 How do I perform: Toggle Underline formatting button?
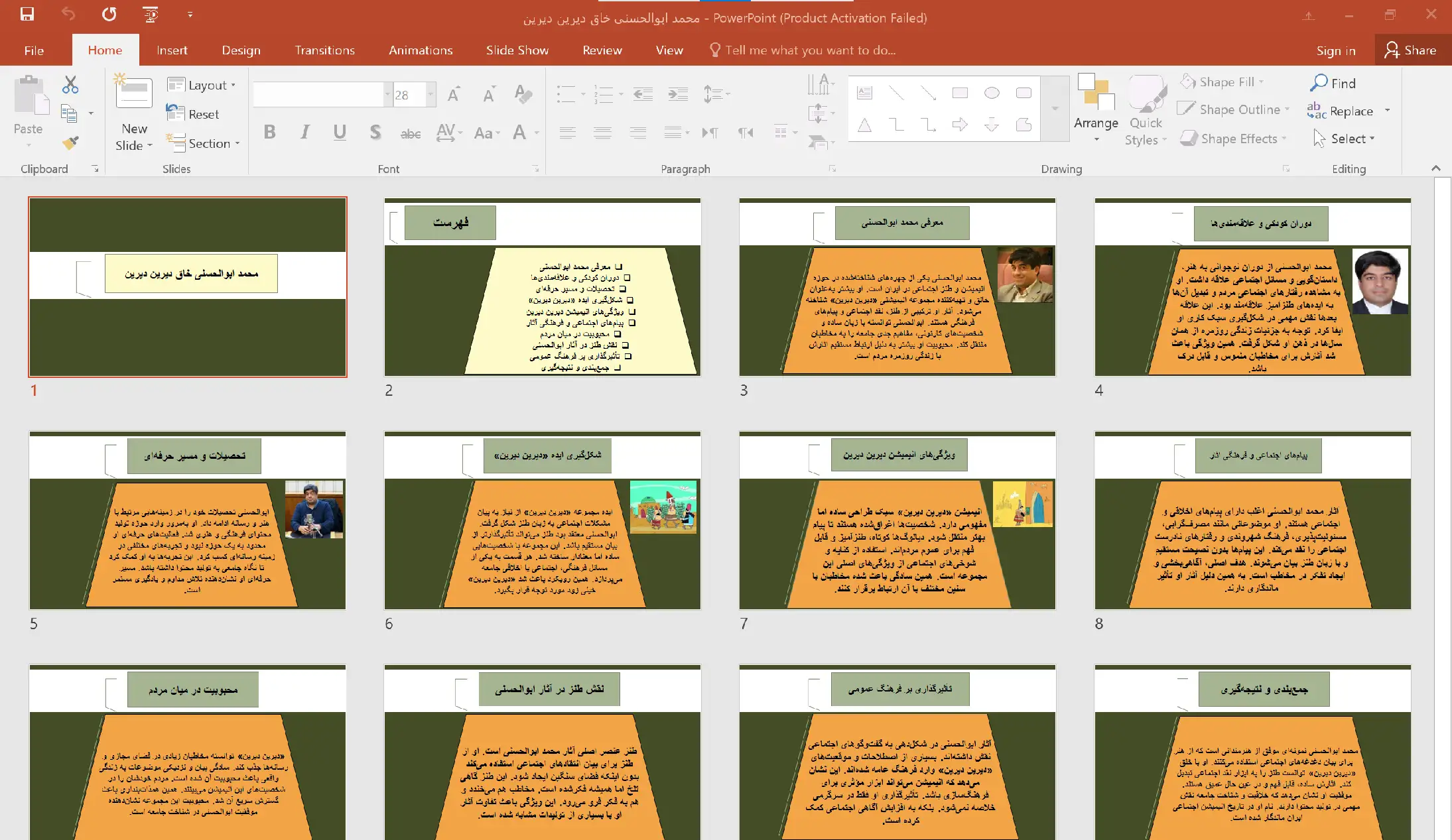[x=340, y=132]
